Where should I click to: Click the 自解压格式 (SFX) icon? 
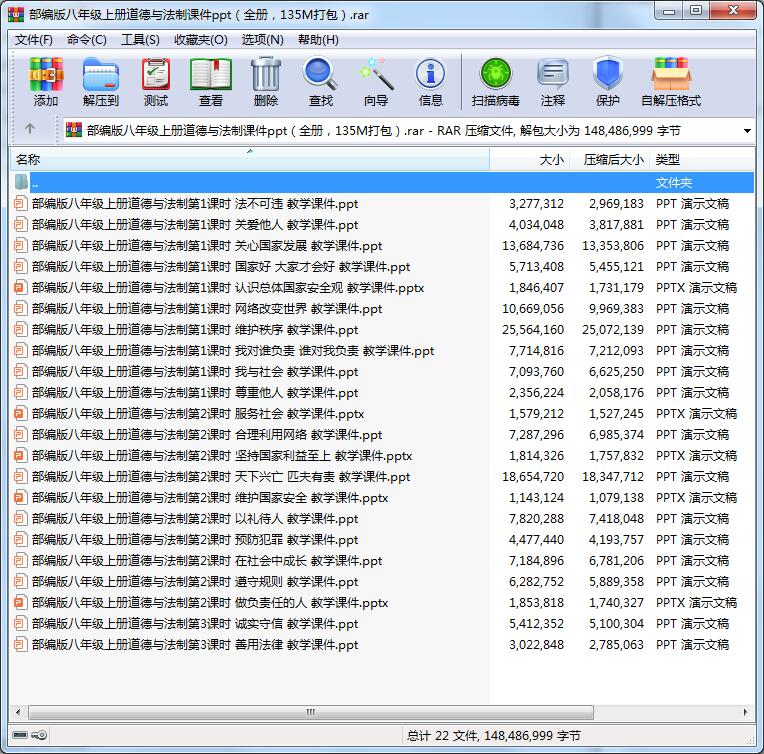pyautogui.click(x=671, y=75)
